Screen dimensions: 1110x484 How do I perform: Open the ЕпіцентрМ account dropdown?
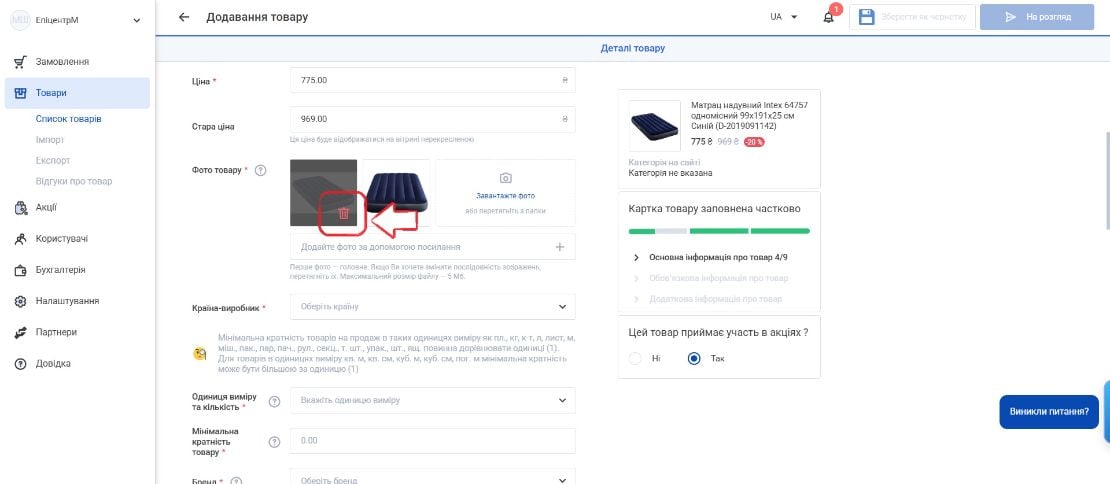pyautogui.click(x=137, y=21)
